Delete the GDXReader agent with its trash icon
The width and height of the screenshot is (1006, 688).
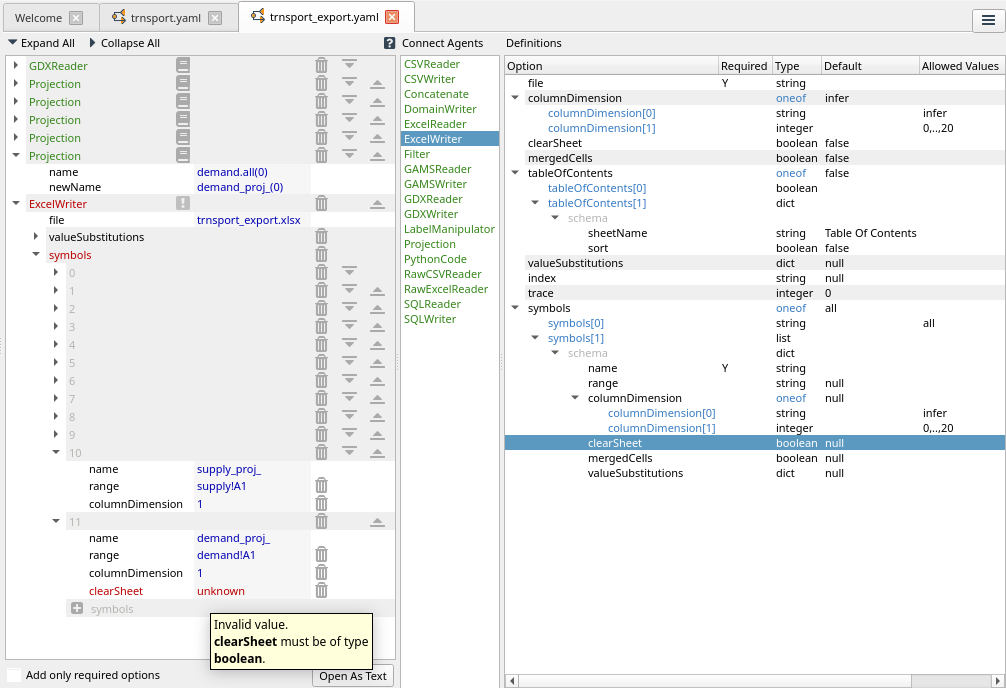pyautogui.click(x=321, y=66)
